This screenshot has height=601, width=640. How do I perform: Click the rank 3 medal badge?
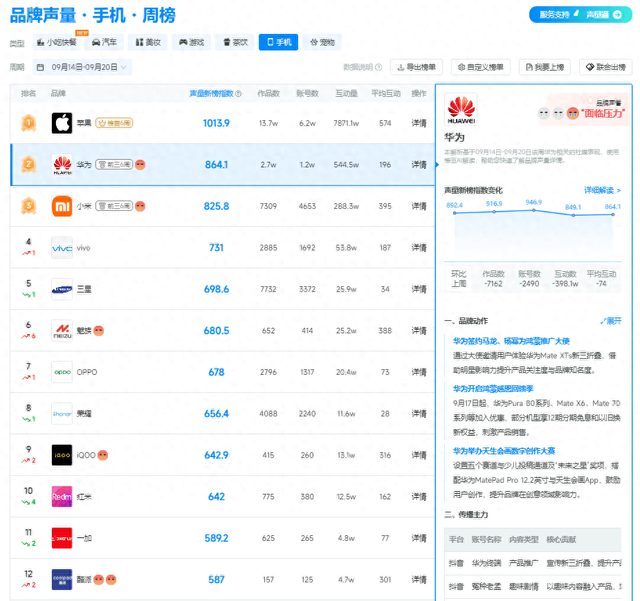click(29, 206)
